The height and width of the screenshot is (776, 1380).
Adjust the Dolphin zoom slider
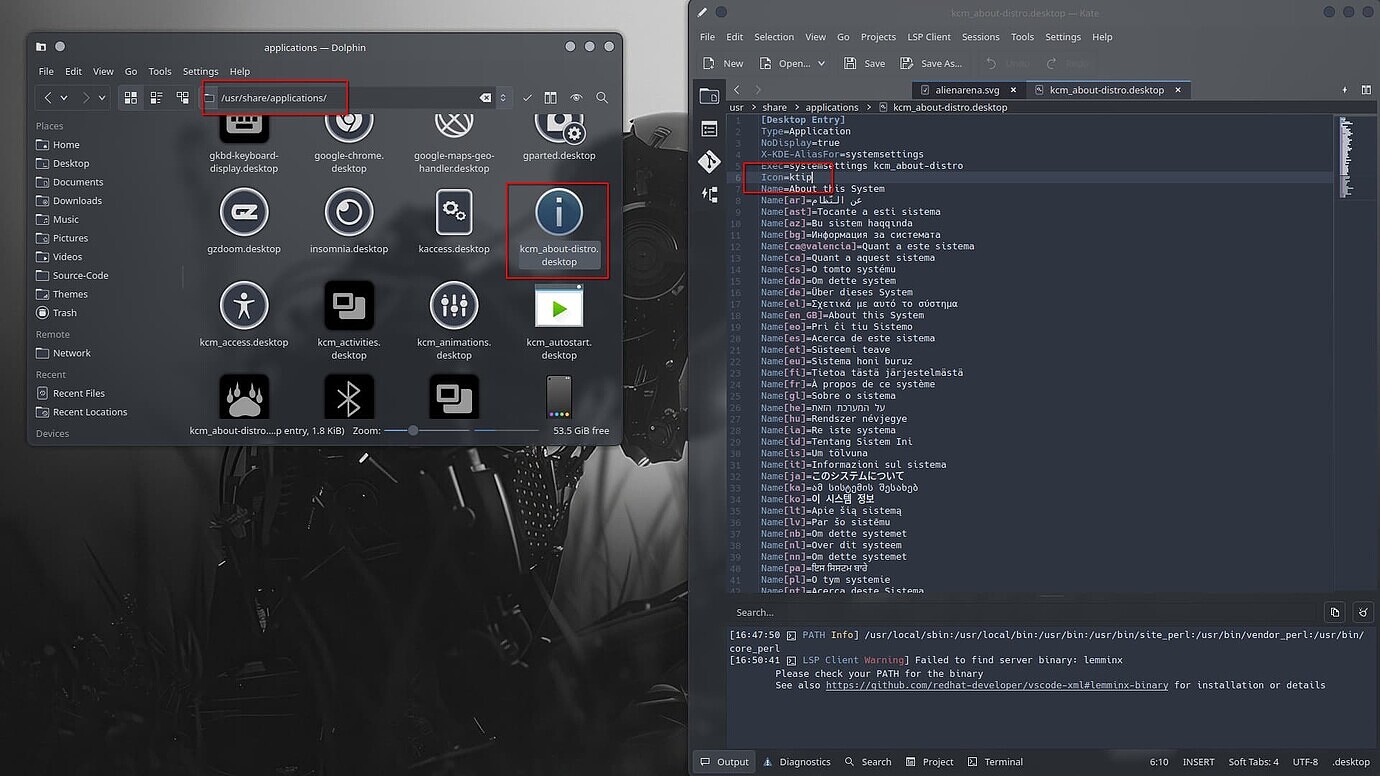413,430
